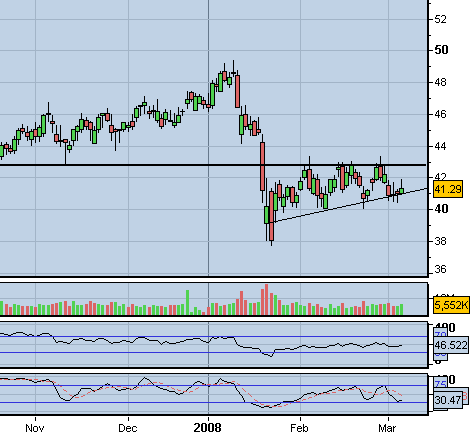473x433 pixels.
Task: Click the bold 40 price axis label
Action: tap(441, 209)
